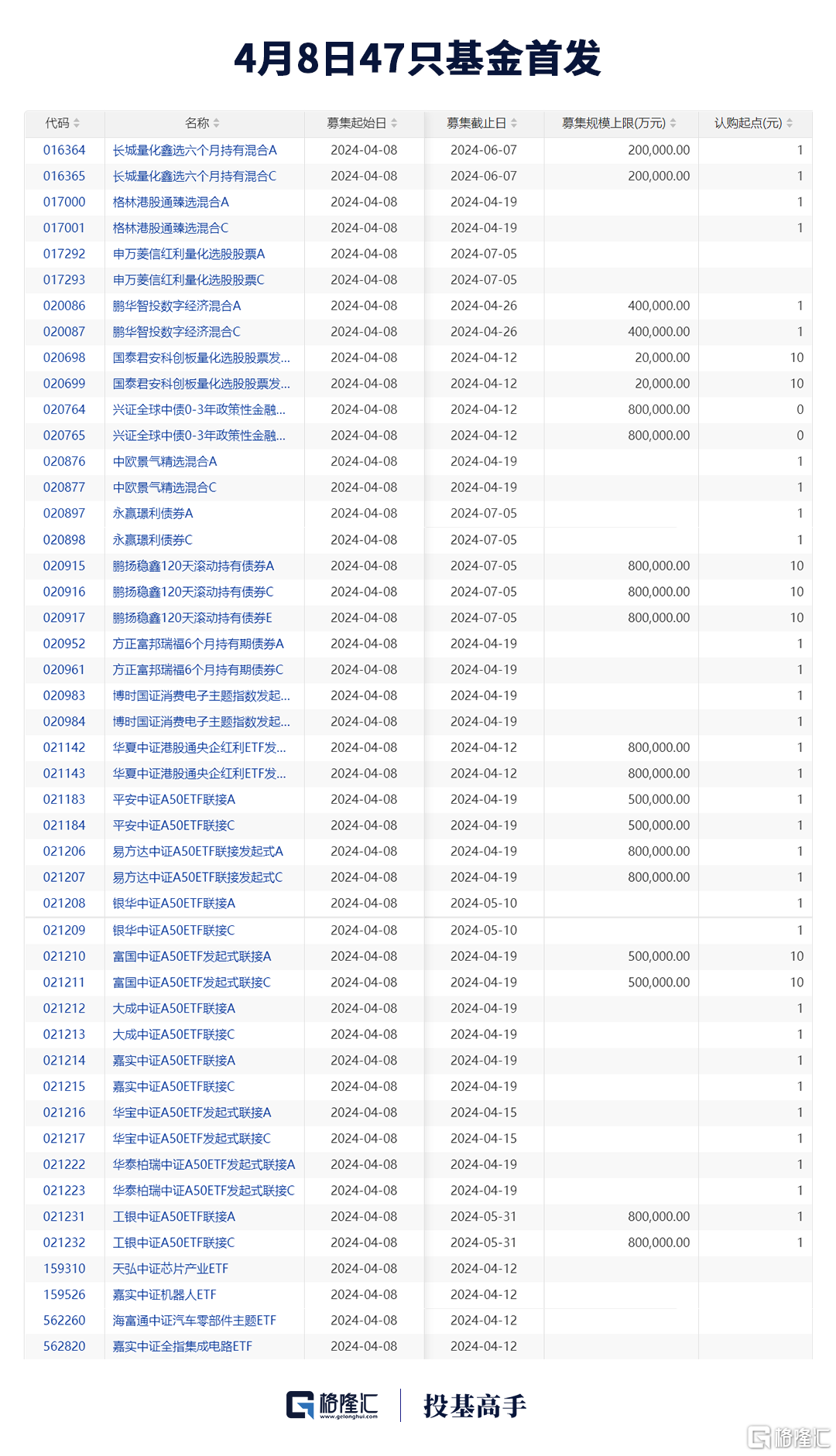This screenshot has height=1456, width=836.
Task: Select end date 2024-05-10 for fund 021208
Action: coord(484,903)
